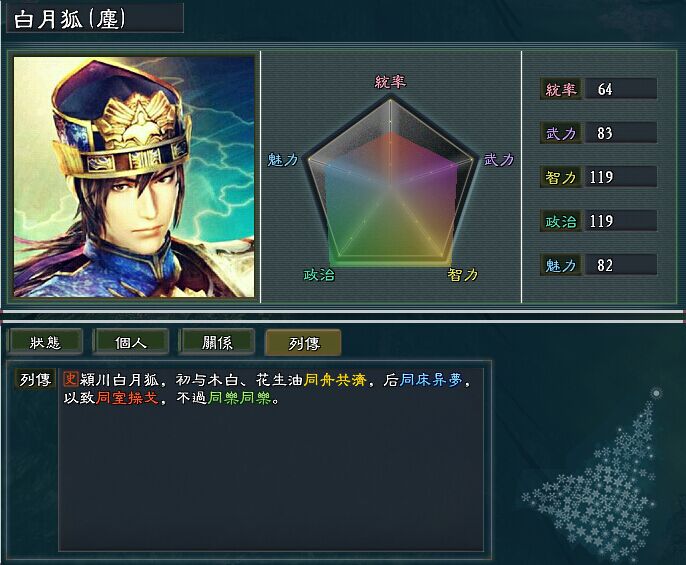Open the 個人 tab
The width and height of the screenshot is (686, 565).
pyautogui.click(x=130, y=342)
